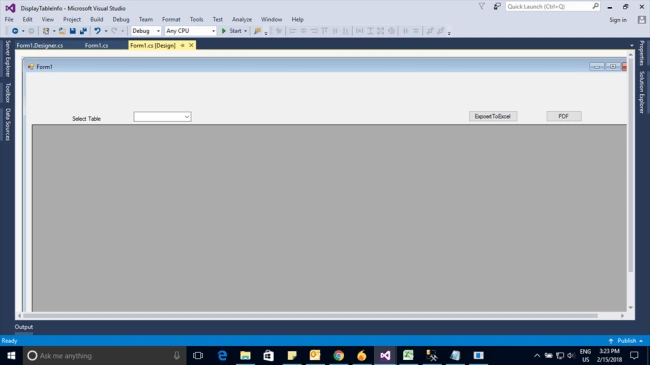650x365 pixels.
Task: Save the current file with floppy icon
Action: [x=73, y=31]
